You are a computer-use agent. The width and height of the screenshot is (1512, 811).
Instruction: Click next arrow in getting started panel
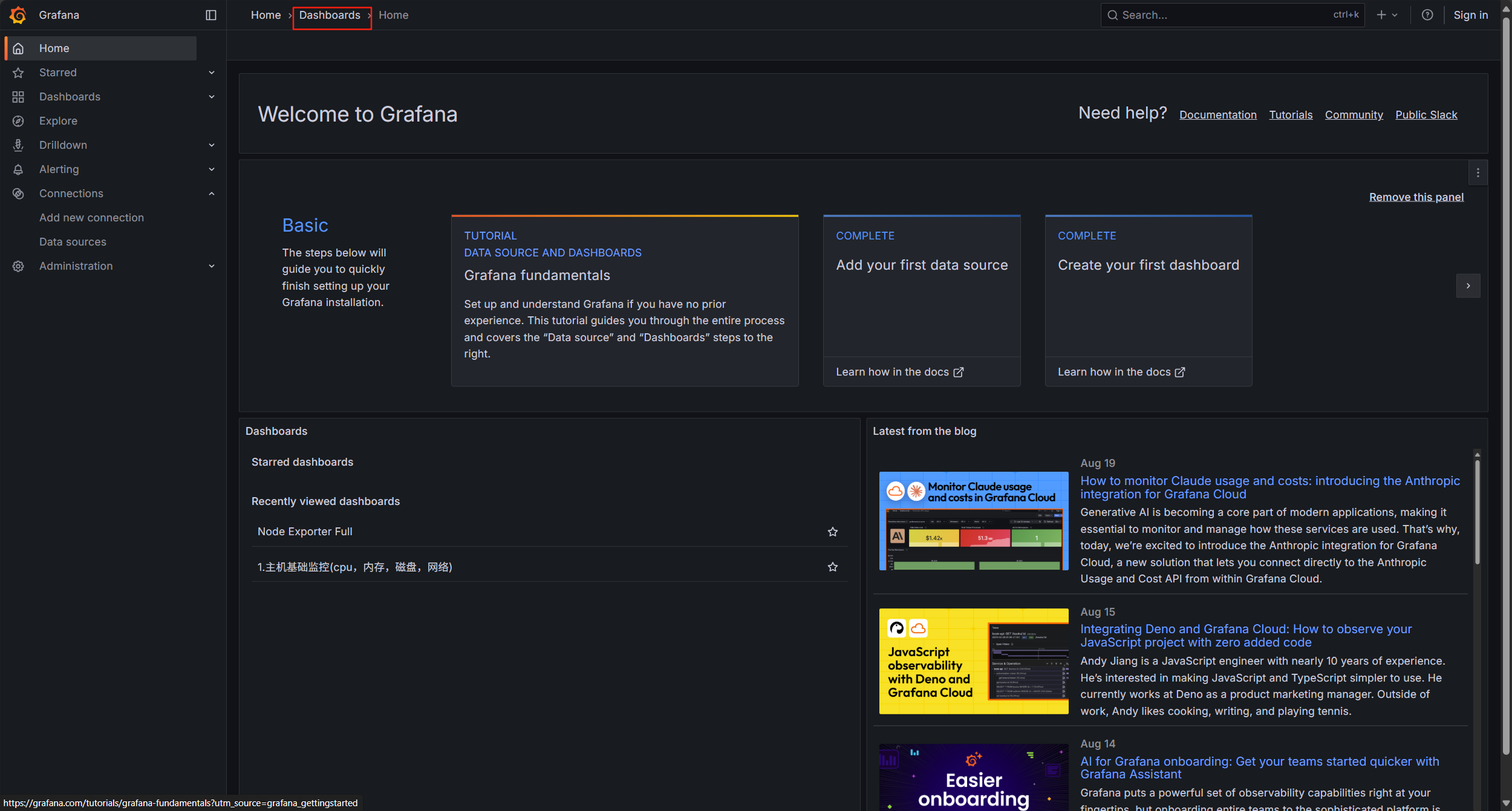1468,286
